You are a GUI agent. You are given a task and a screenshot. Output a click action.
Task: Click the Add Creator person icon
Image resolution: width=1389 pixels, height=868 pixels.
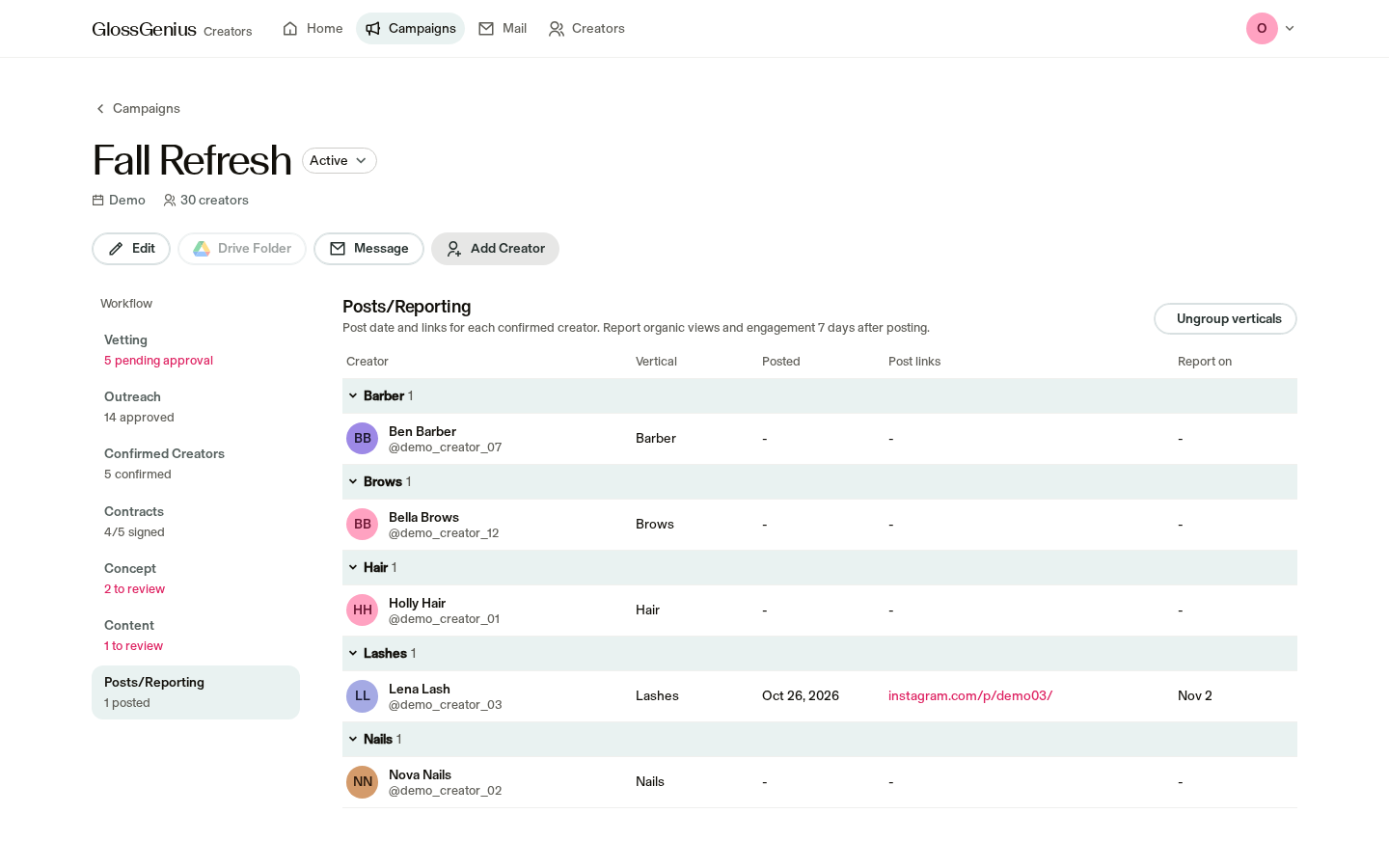[453, 249]
